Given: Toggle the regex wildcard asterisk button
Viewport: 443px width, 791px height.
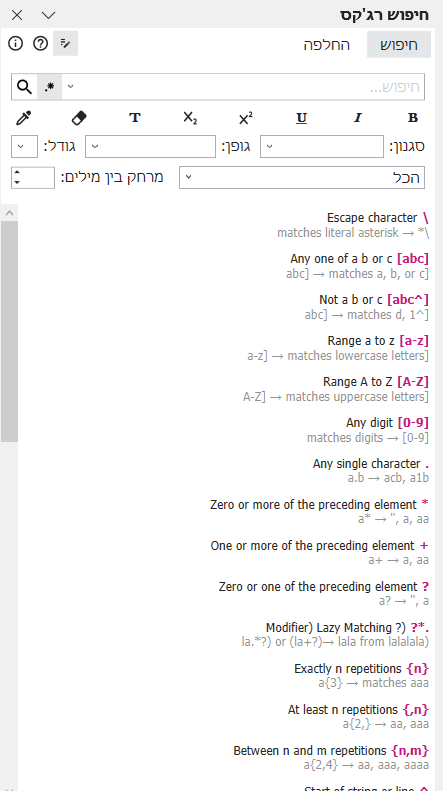Looking at the screenshot, I should pyautogui.click(x=49, y=87).
